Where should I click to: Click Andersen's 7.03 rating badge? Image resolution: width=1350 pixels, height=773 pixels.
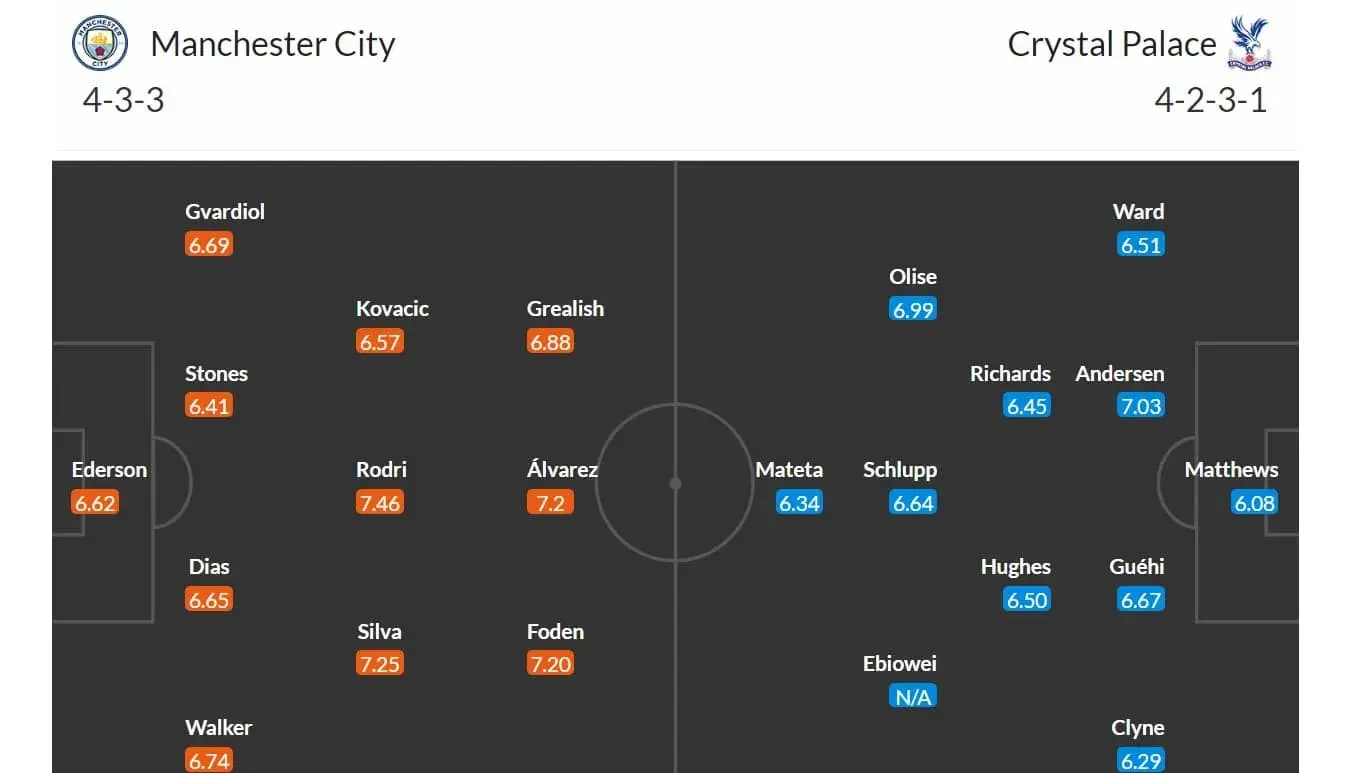(x=1141, y=406)
